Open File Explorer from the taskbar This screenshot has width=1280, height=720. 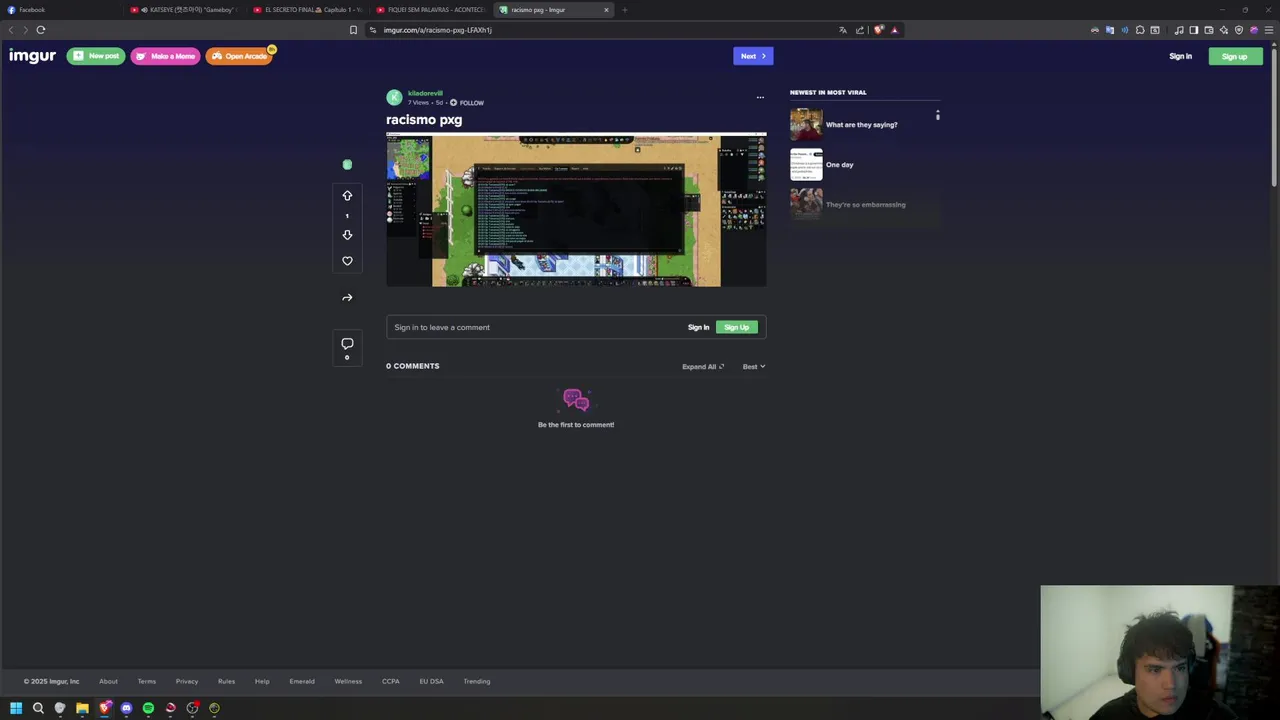click(82, 708)
